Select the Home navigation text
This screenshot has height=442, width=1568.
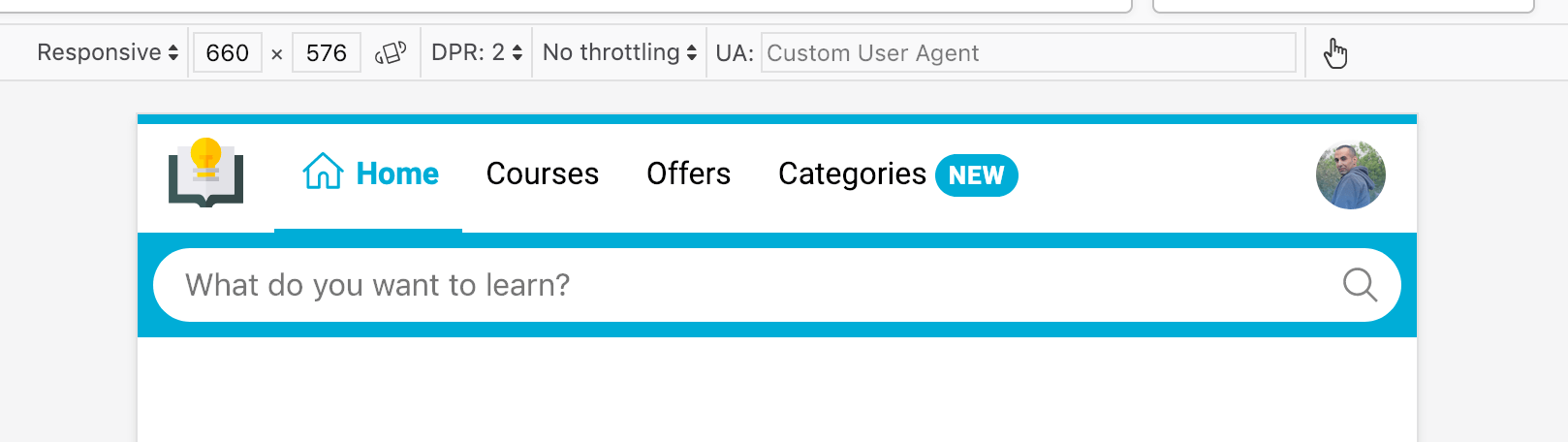tap(397, 174)
